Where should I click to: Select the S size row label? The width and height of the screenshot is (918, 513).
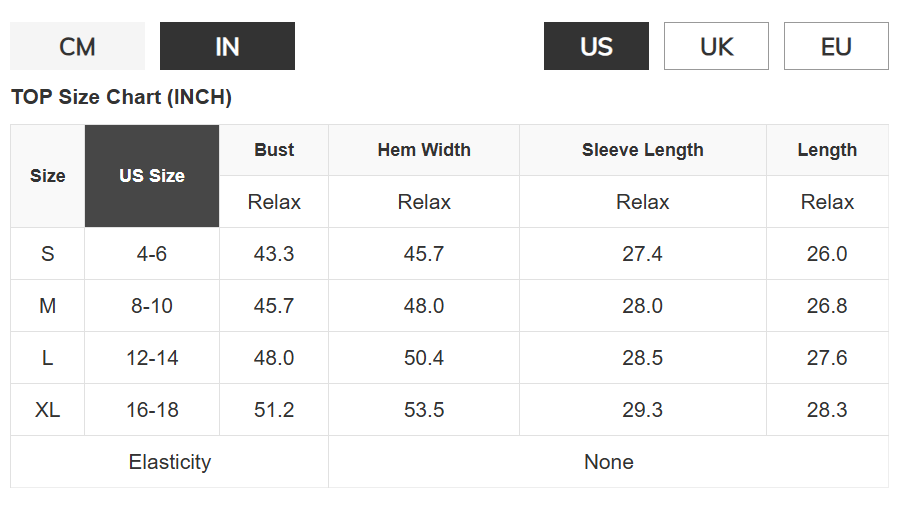[47, 254]
